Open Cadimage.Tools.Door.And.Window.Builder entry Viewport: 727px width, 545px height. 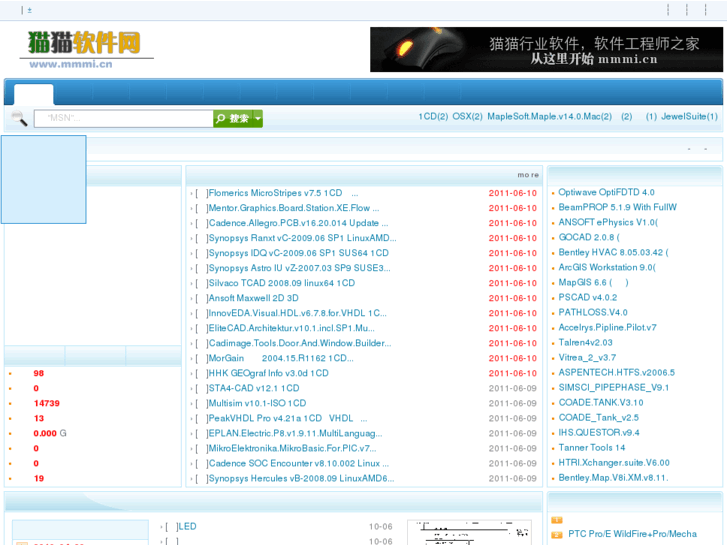[300, 343]
